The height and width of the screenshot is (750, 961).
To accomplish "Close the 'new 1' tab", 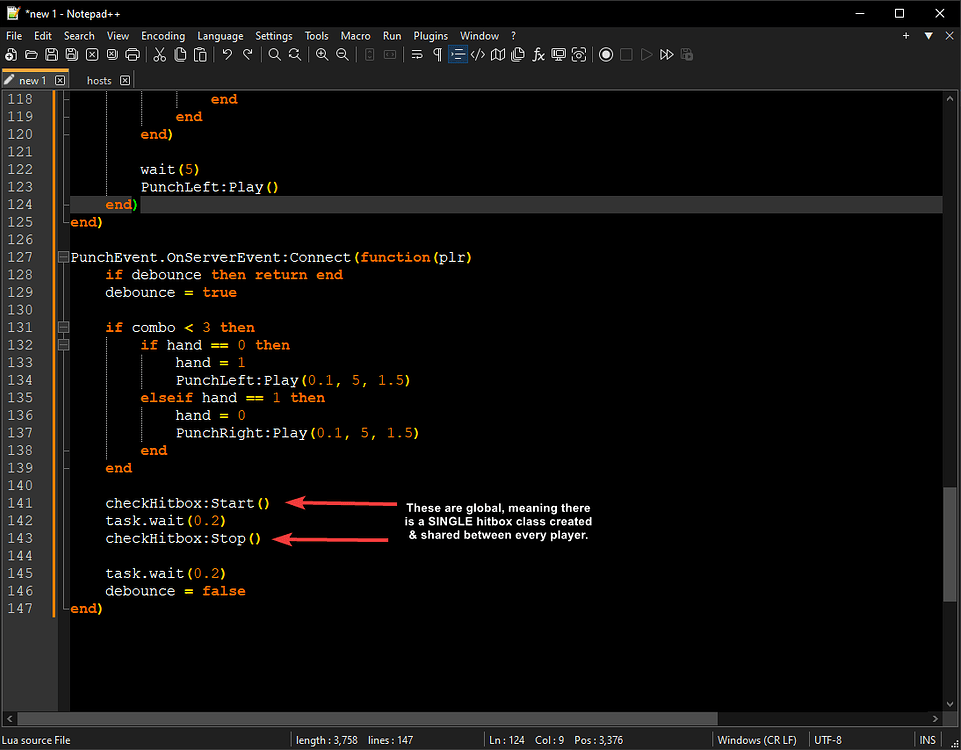I will pos(60,80).
